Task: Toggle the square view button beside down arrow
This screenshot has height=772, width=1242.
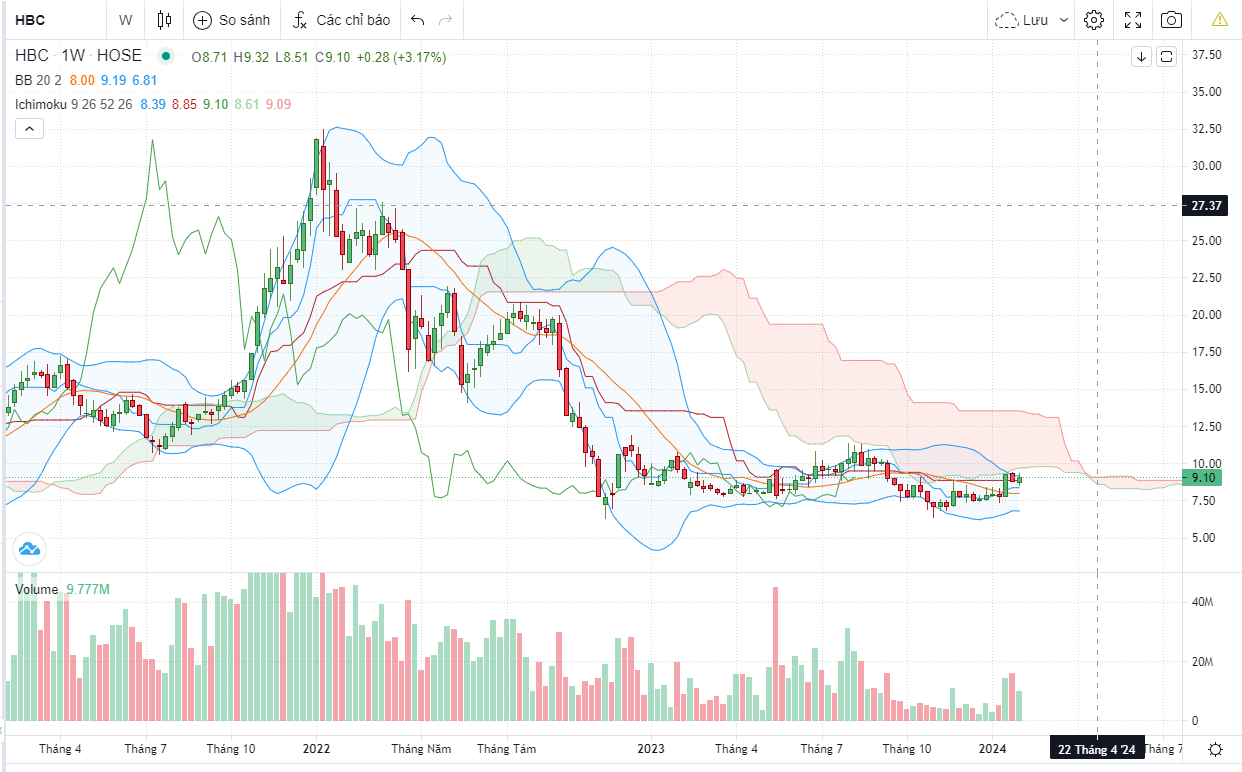Action: click(1167, 57)
